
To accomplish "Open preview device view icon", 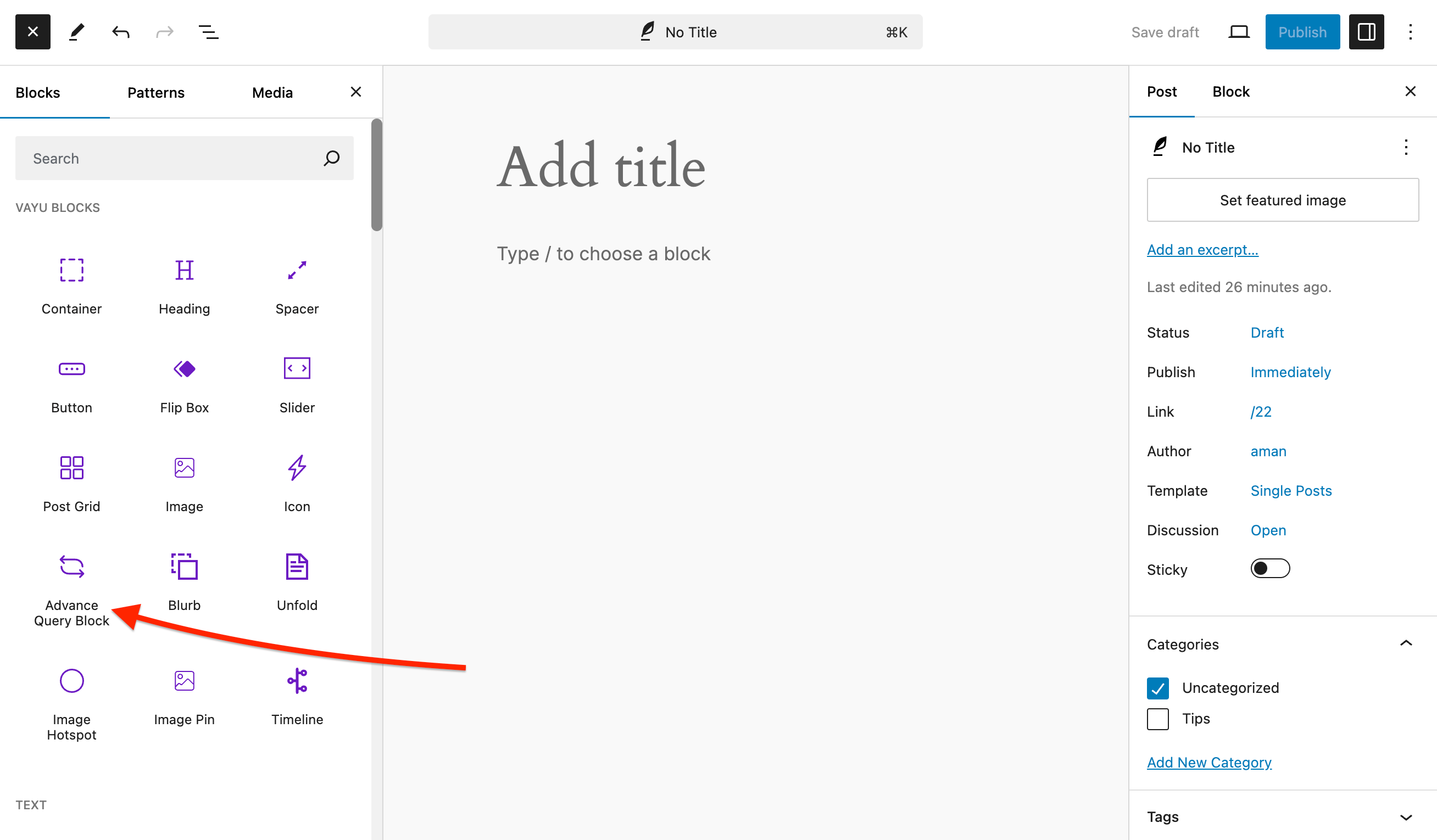I will pyautogui.click(x=1239, y=32).
